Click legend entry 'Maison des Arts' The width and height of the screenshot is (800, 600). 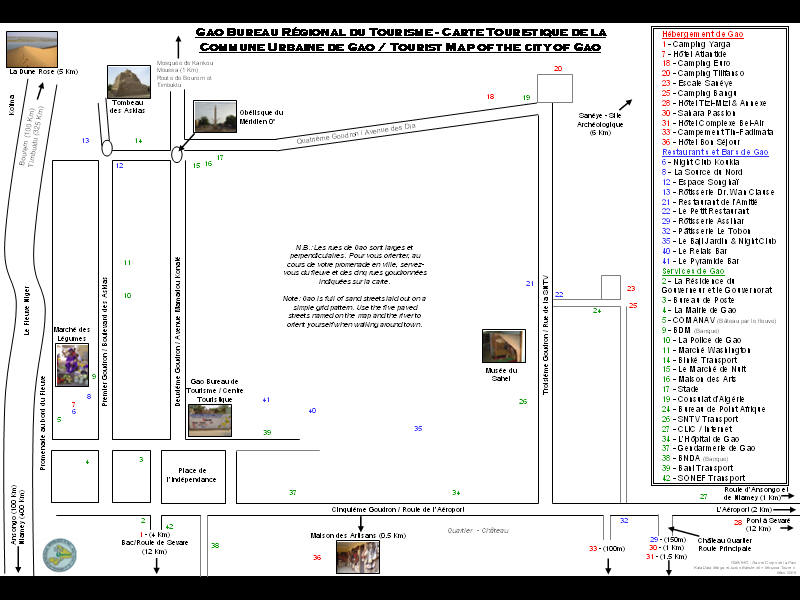(699, 379)
